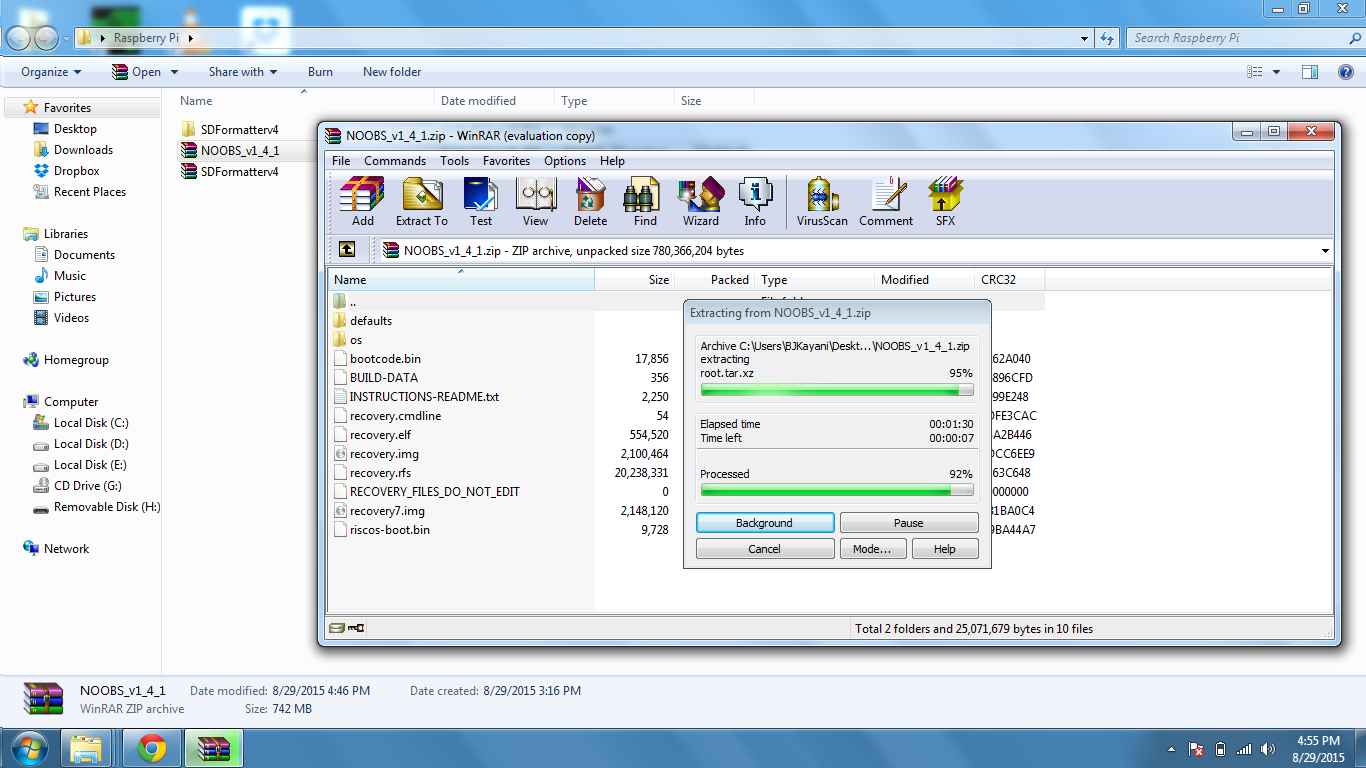Click the drive status icon in WinRAR status bar
Screen dimensions: 1366x768
(338, 629)
